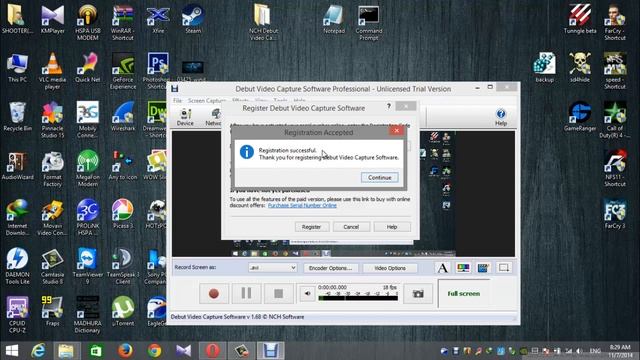640x360 pixels.
Task: Close the Registration Accepted dialog
Action: point(396,131)
